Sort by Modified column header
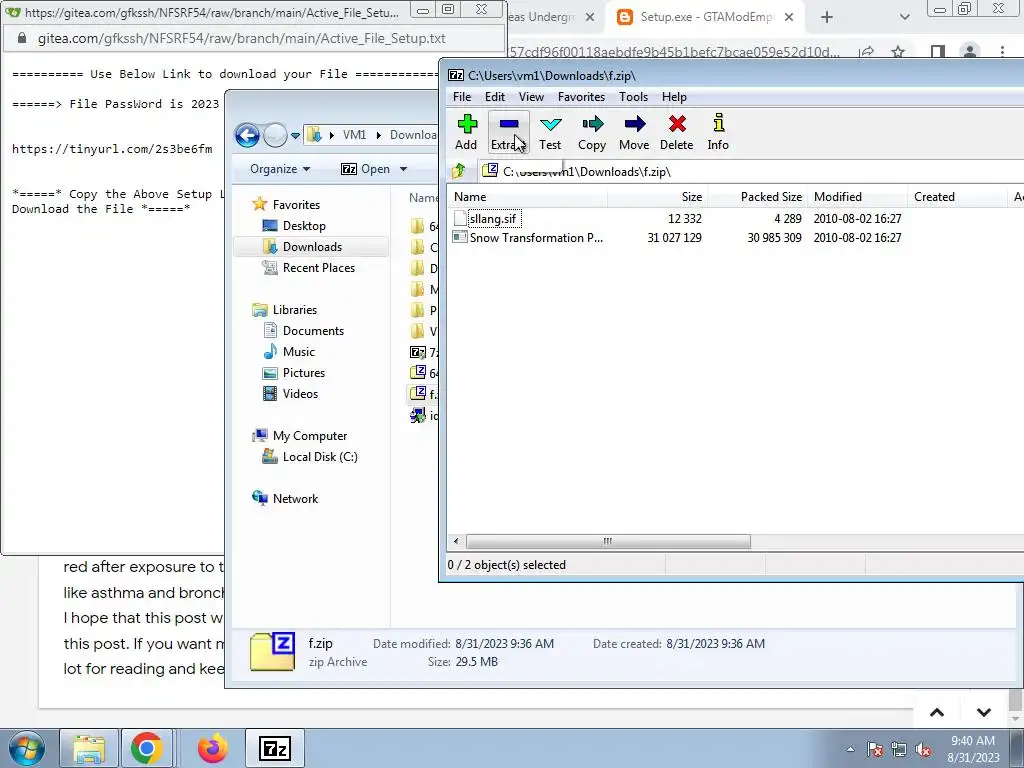Screen dimensions: 1024x768 tap(857, 197)
